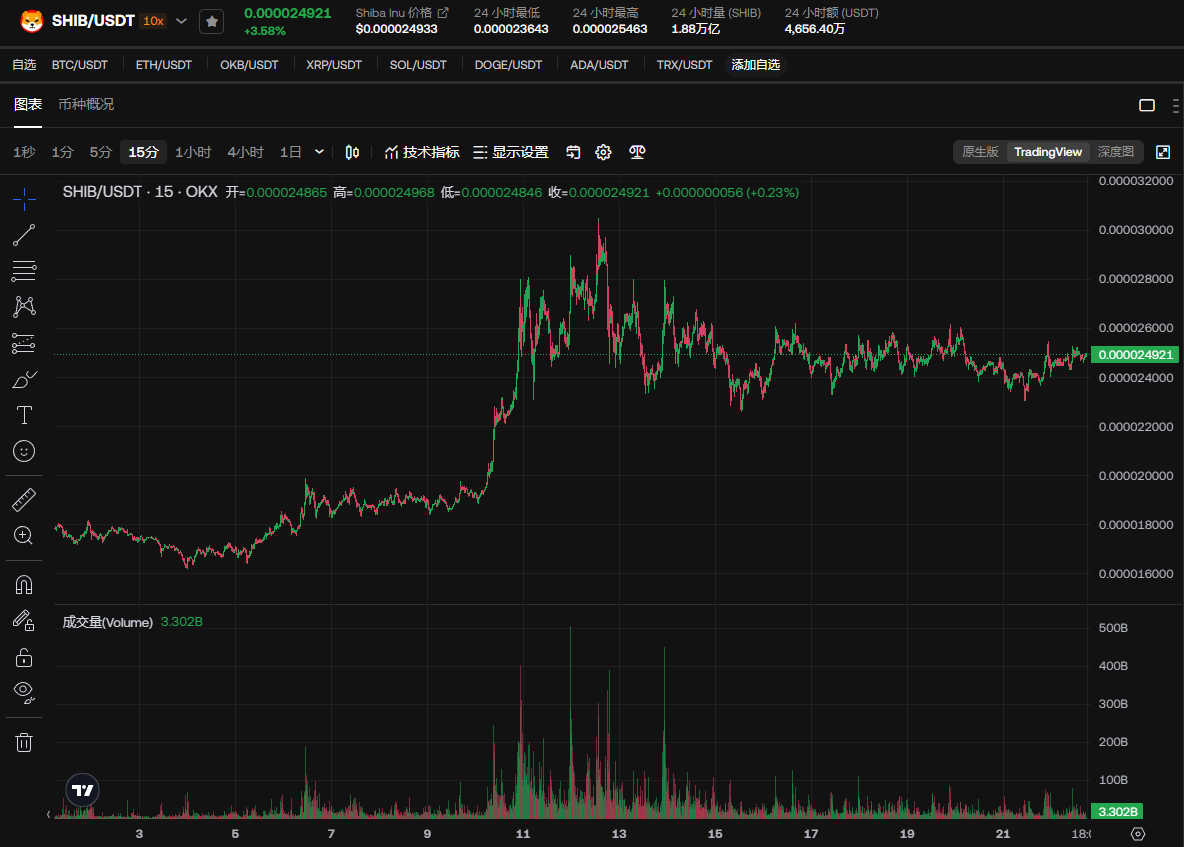The image size is (1184, 847).
Task: Switch to the 币种概况 tab
Action: [x=86, y=105]
